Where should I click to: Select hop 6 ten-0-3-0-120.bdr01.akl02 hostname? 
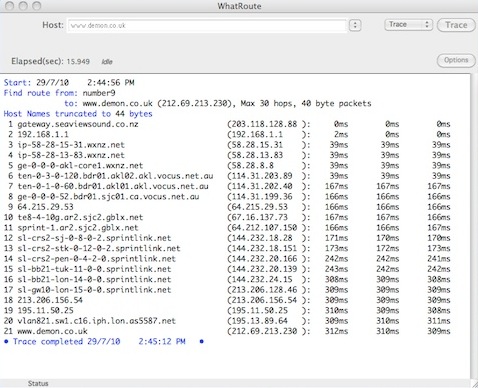pos(115,176)
